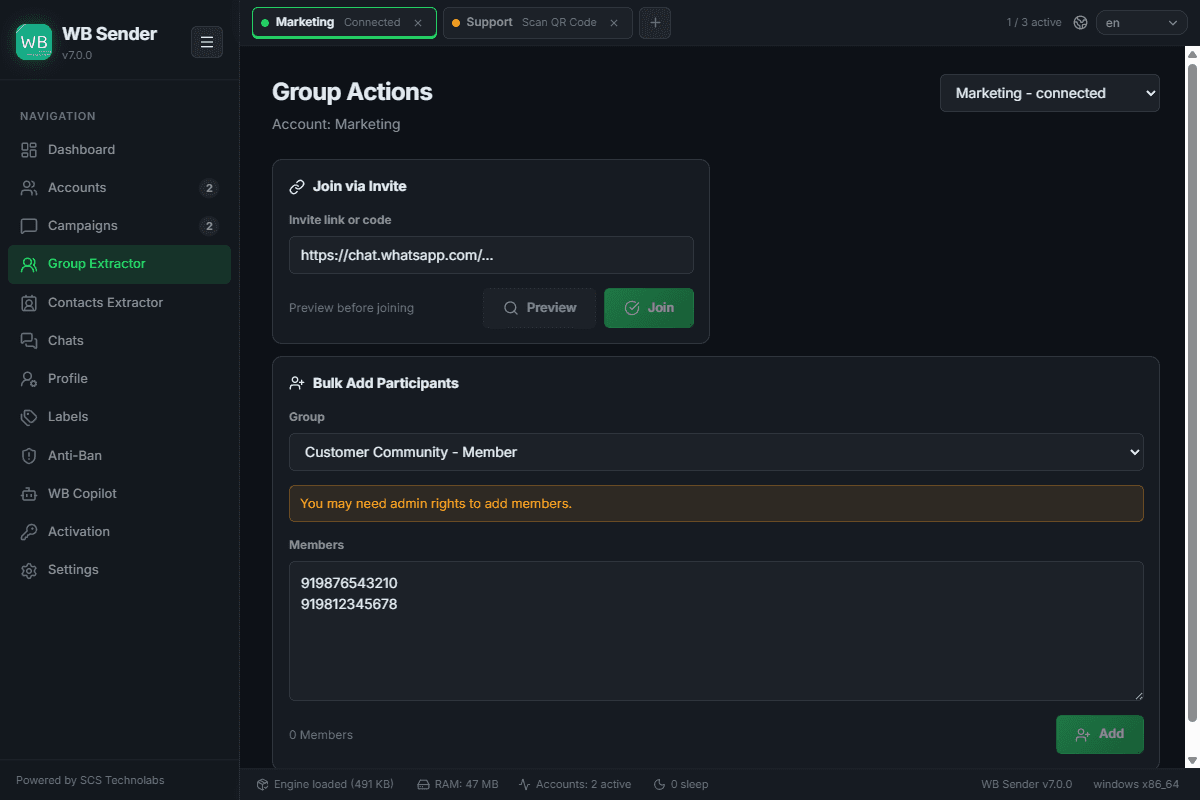Viewport: 1200px width, 800px height.
Task: Expand the Customer Community group dropdown
Action: (x=716, y=452)
